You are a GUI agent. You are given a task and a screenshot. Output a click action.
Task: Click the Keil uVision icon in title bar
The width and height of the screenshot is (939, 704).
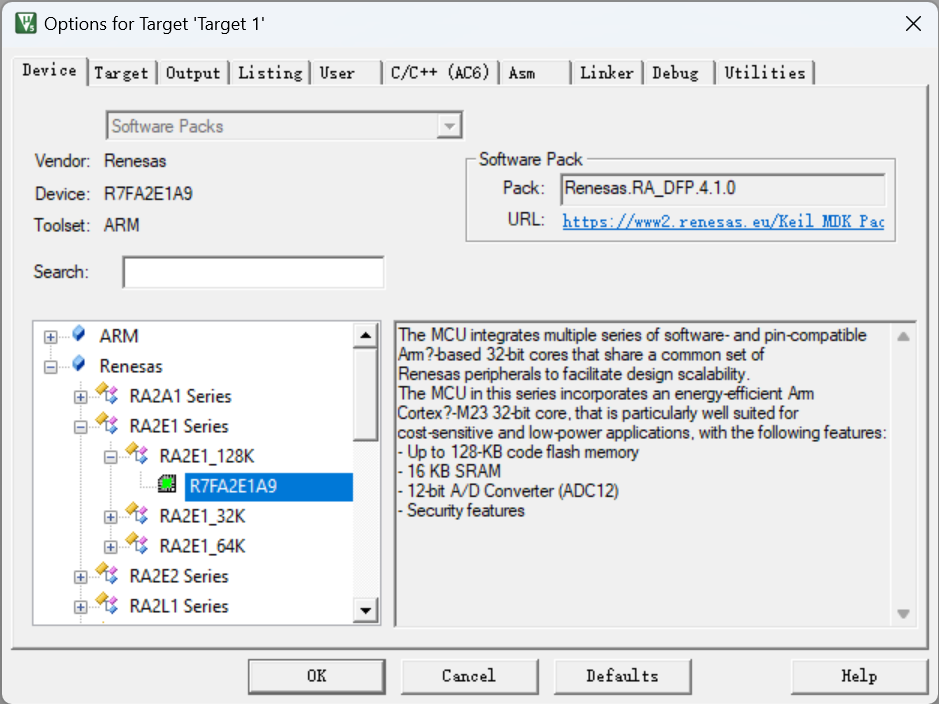[26, 23]
